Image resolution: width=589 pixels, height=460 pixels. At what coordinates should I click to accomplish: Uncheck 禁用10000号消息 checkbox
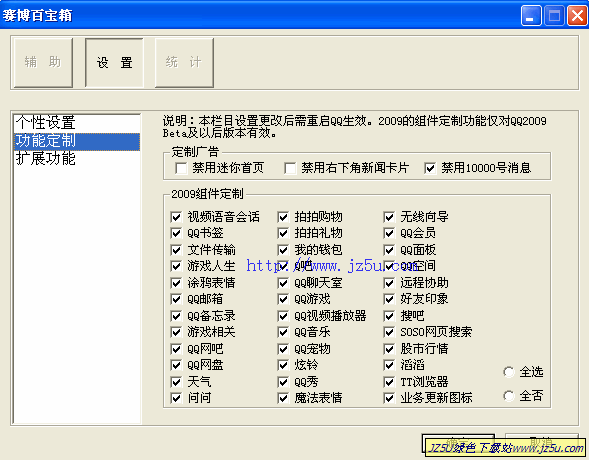[x=430, y=168]
